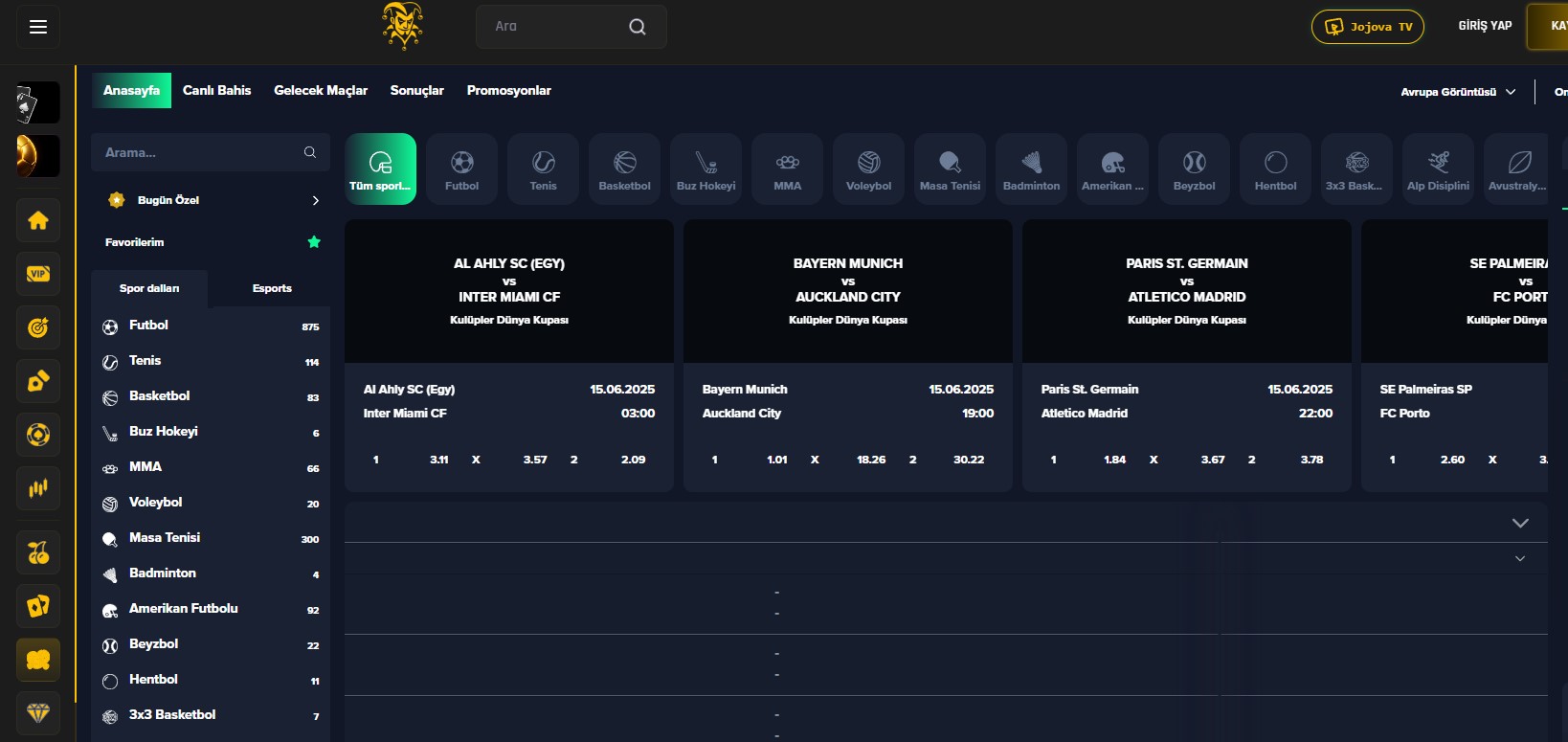Switch to Canlı Bahis tab
Screen dimensions: 1568x742
[217, 90]
